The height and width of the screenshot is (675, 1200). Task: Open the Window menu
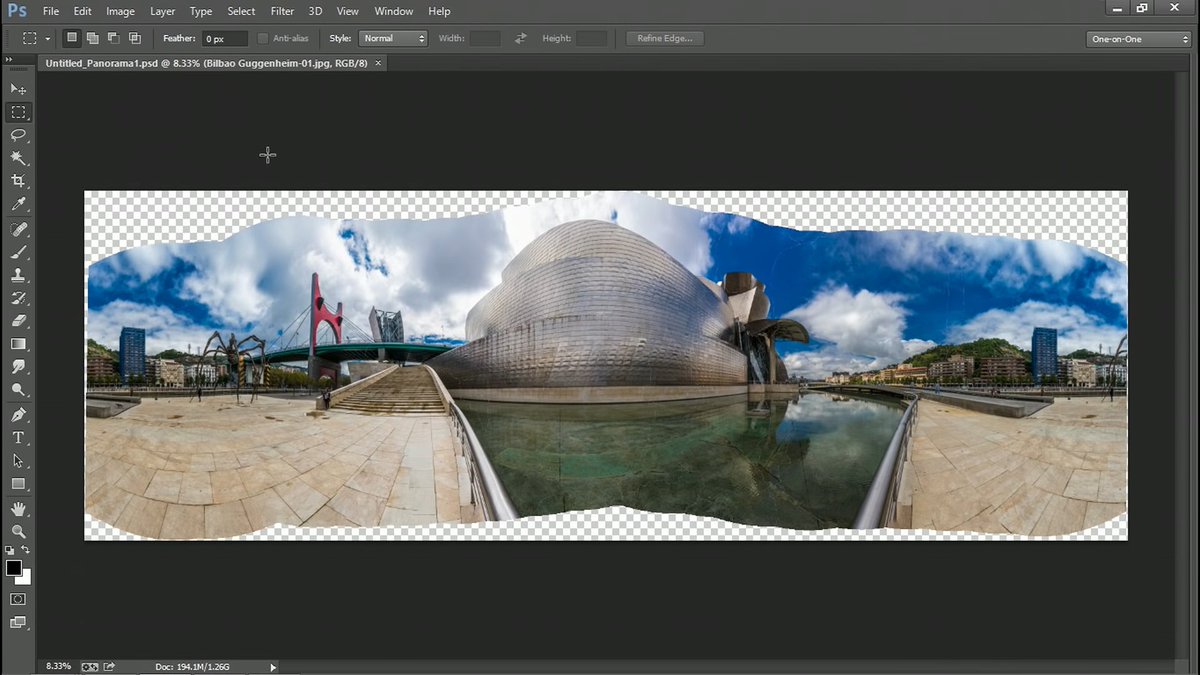click(x=393, y=11)
